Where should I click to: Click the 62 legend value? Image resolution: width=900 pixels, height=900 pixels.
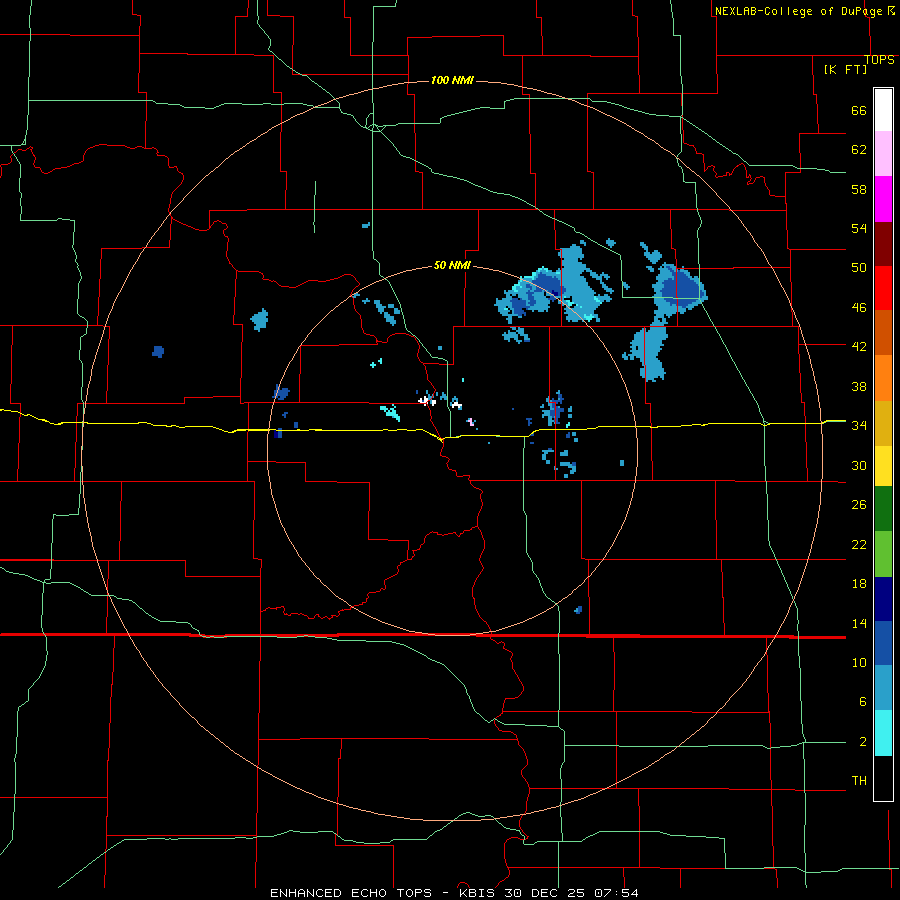click(x=859, y=149)
